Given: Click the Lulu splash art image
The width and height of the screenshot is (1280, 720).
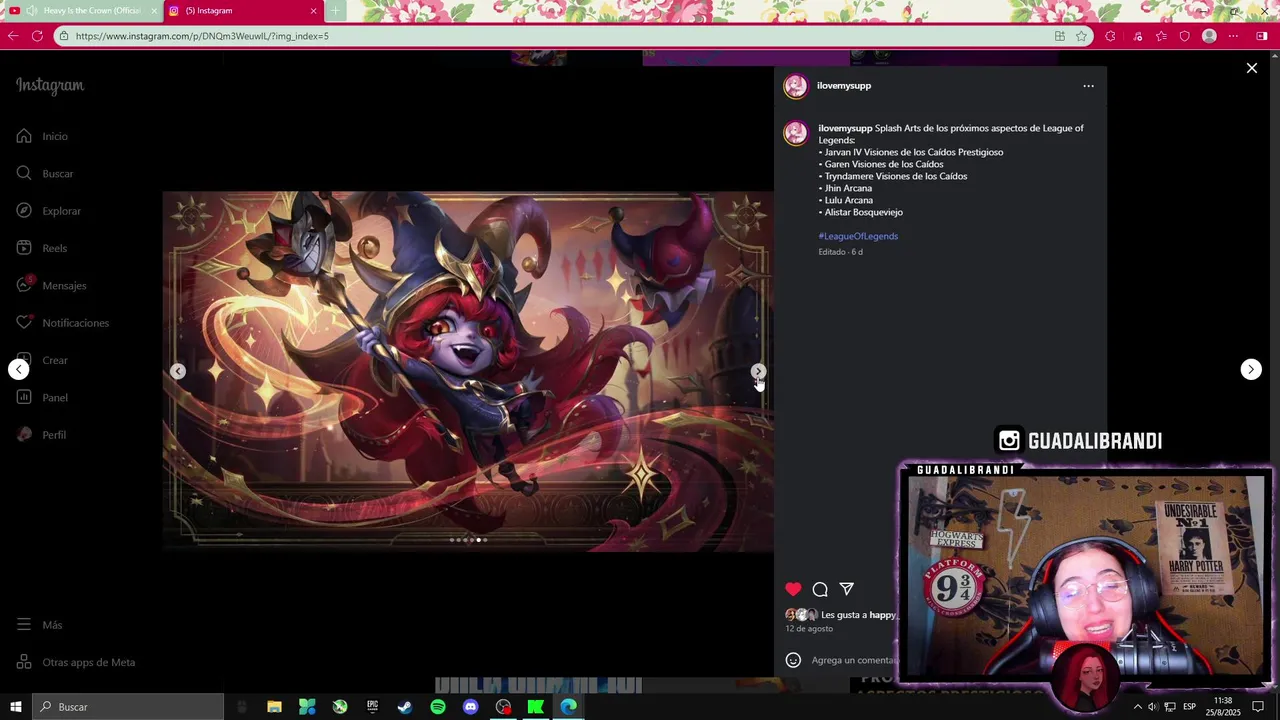Looking at the screenshot, I should coord(468,371).
